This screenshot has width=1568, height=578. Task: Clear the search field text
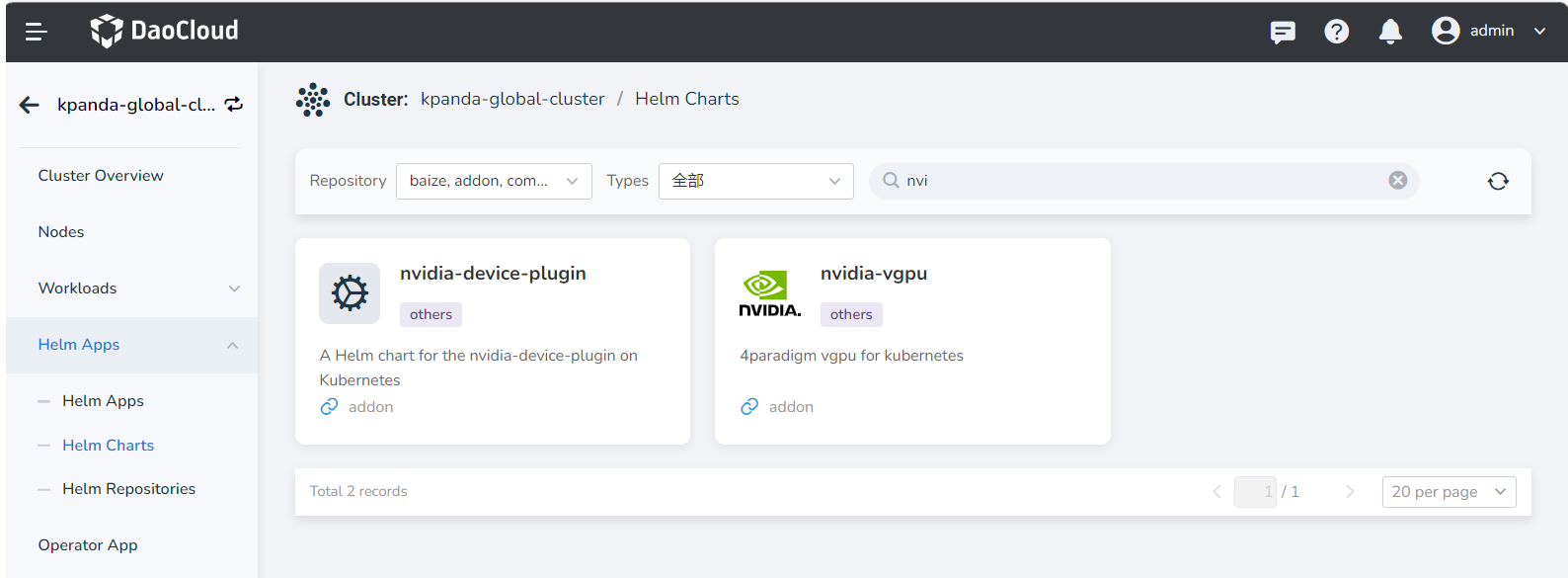(1397, 180)
